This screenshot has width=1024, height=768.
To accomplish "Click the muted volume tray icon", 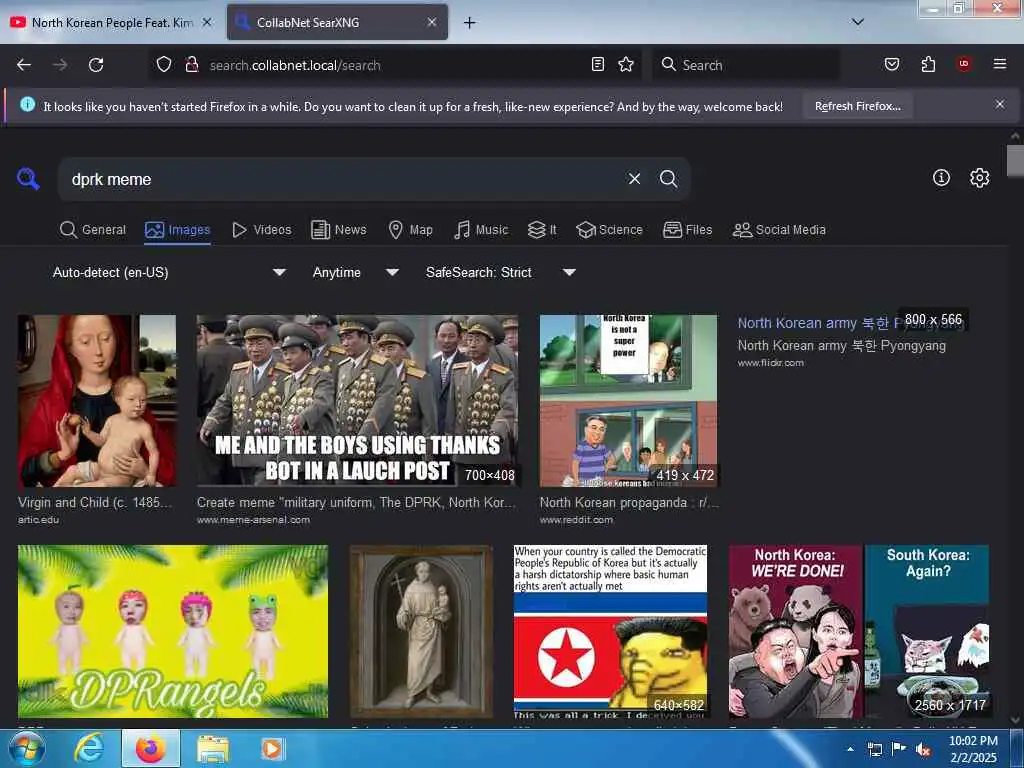I will [x=923, y=750].
